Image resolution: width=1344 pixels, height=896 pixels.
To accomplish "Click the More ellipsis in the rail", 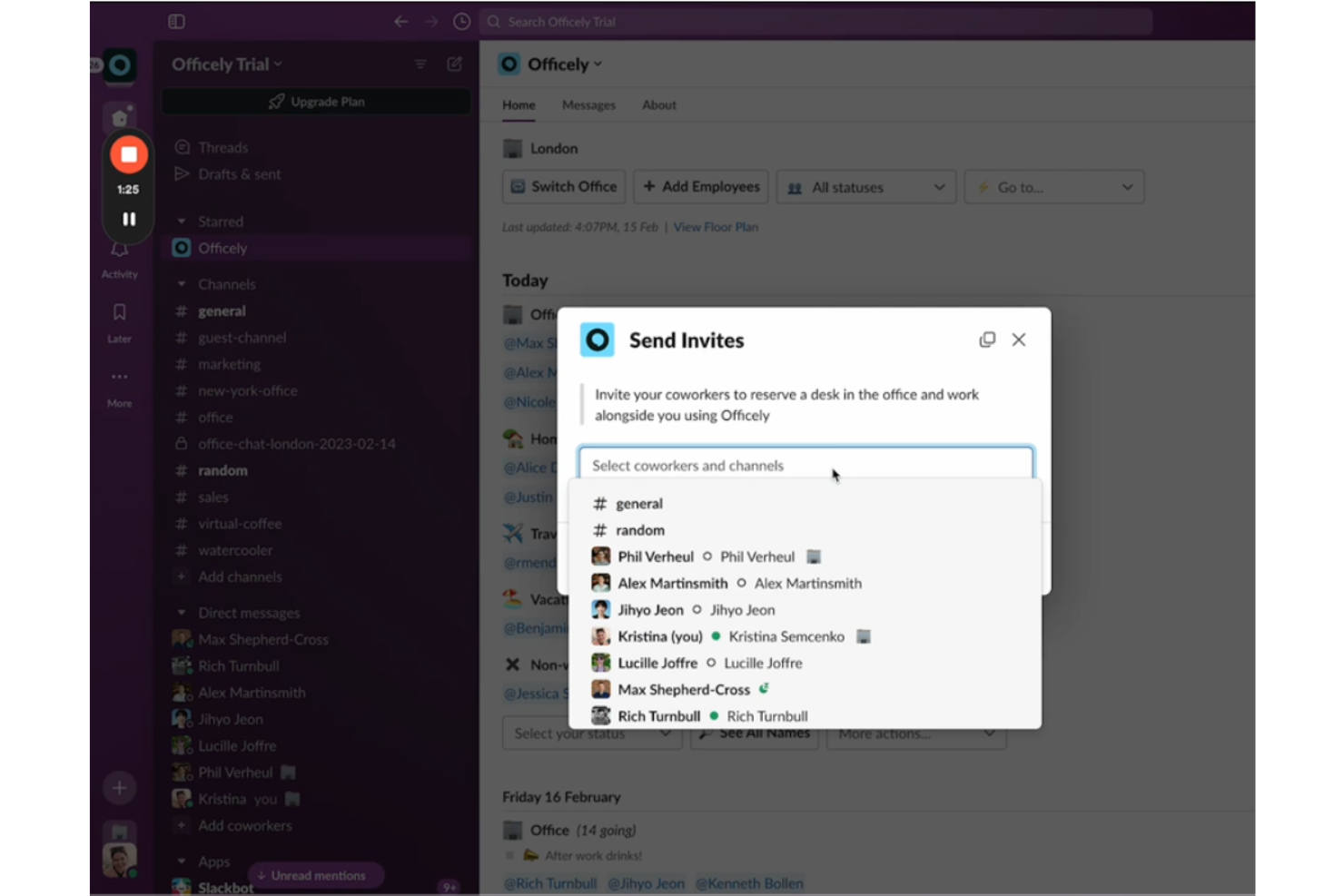I will point(119,377).
